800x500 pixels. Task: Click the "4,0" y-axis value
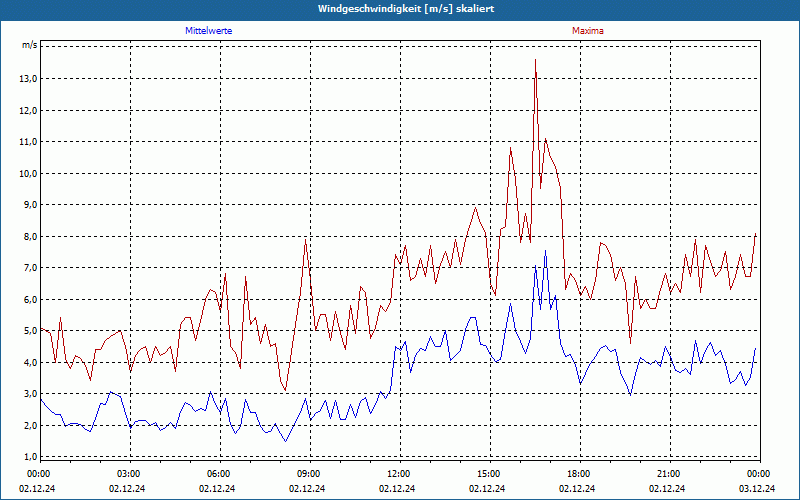point(31,362)
